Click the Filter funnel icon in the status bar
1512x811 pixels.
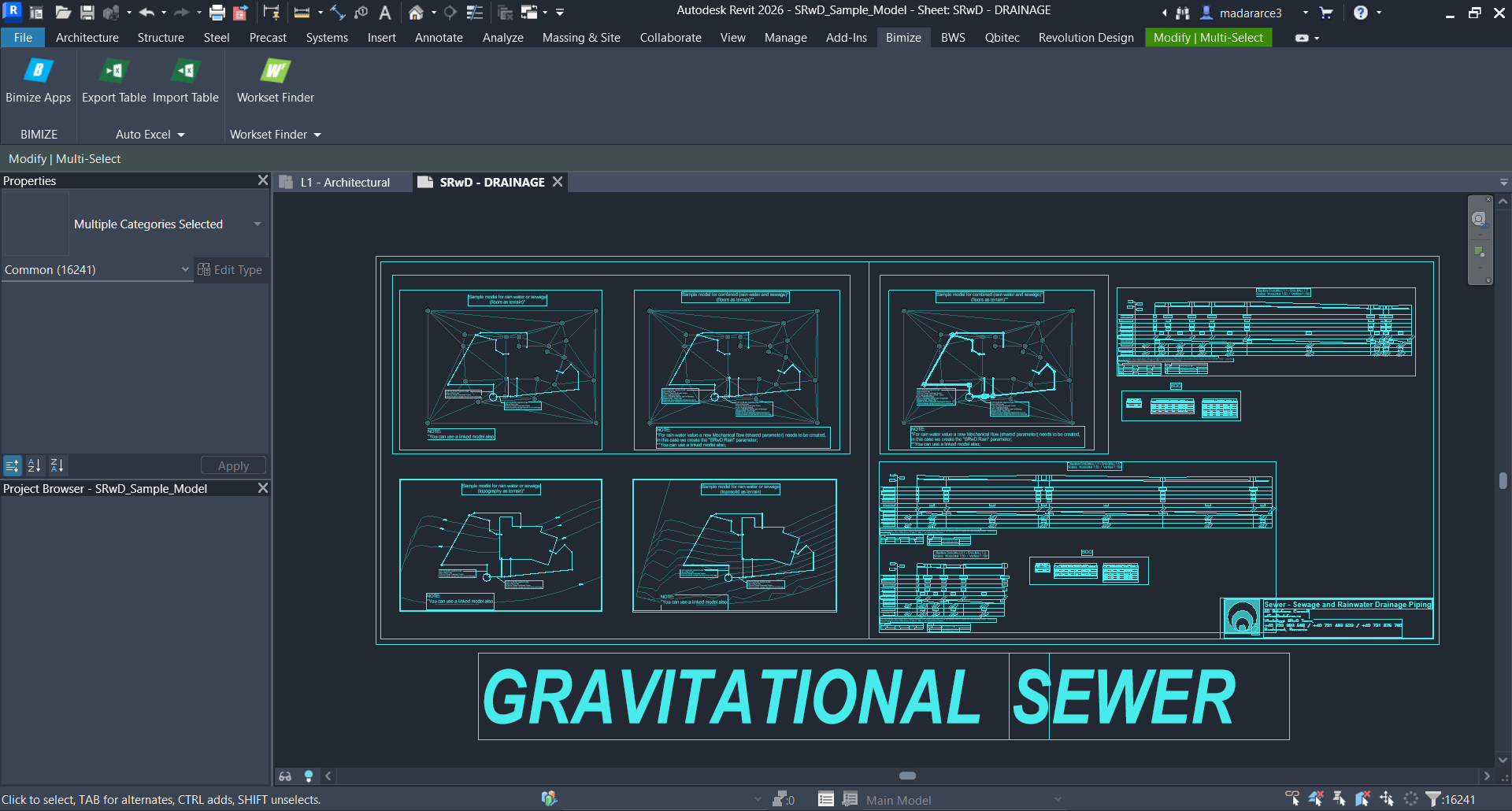click(x=1433, y=799)
